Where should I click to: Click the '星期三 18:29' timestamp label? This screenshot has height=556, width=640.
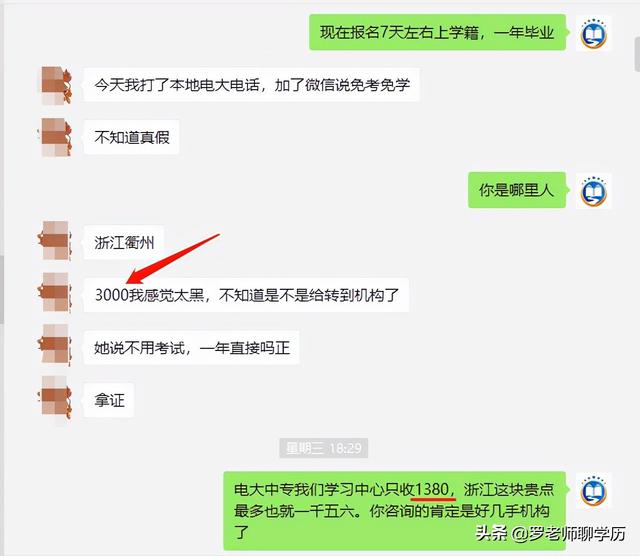coord(324,448)
